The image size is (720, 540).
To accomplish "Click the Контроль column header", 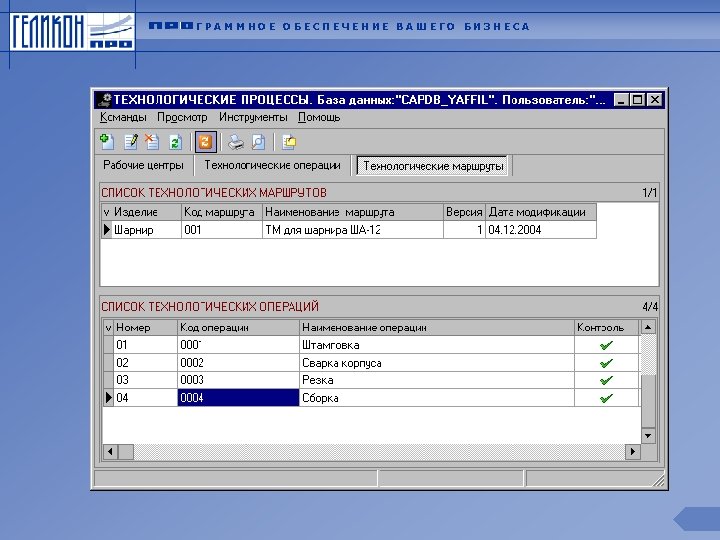I will click(607, 327).
